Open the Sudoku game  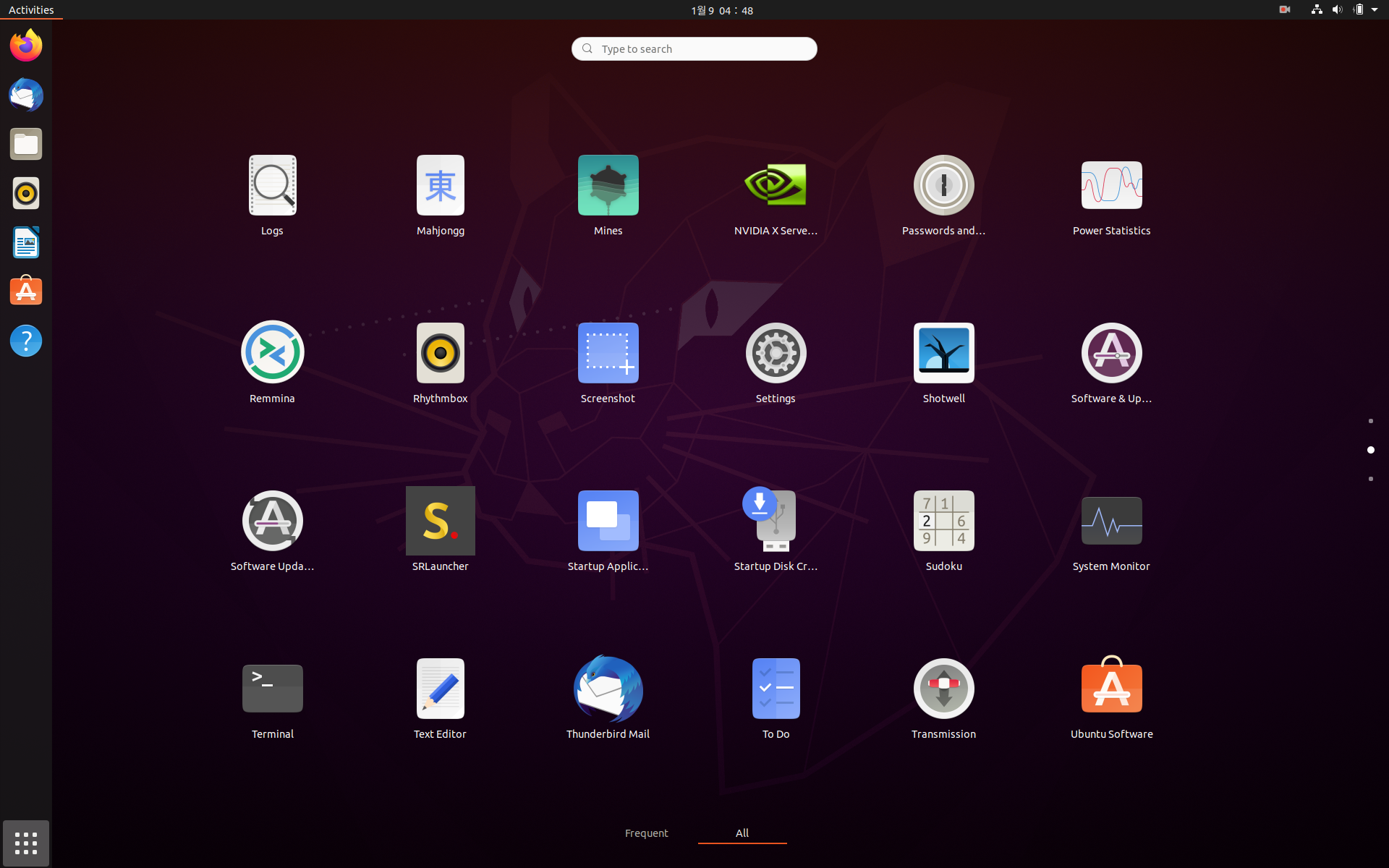[x=943, y=531]
